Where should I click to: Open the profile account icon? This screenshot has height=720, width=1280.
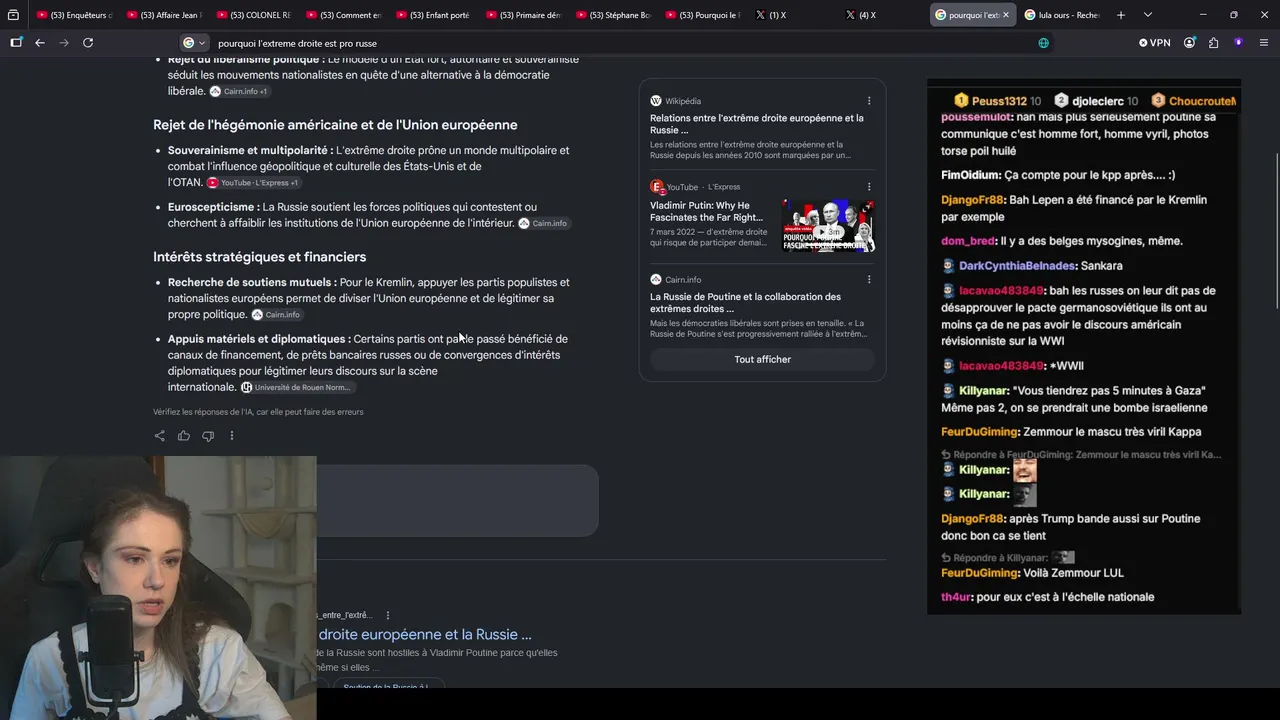(1189, 43)
